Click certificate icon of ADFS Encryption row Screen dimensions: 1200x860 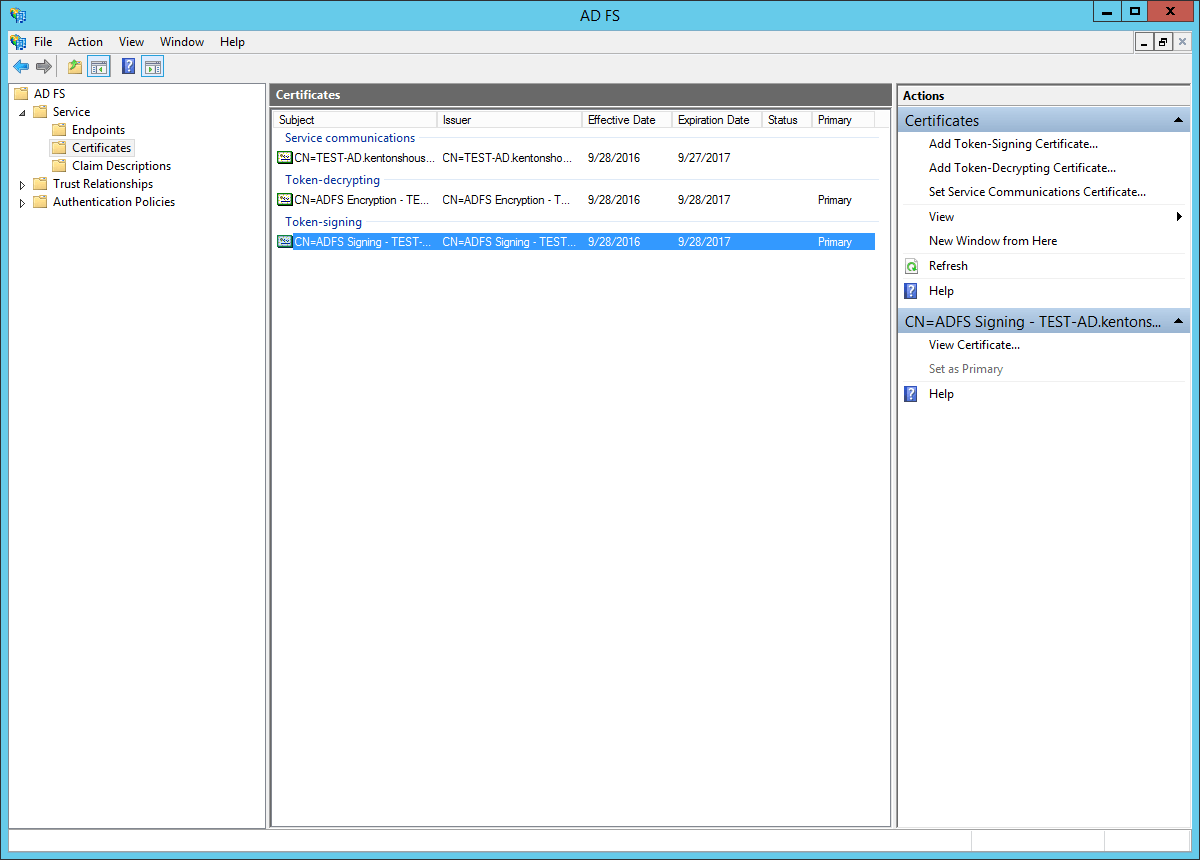point(285,200)
